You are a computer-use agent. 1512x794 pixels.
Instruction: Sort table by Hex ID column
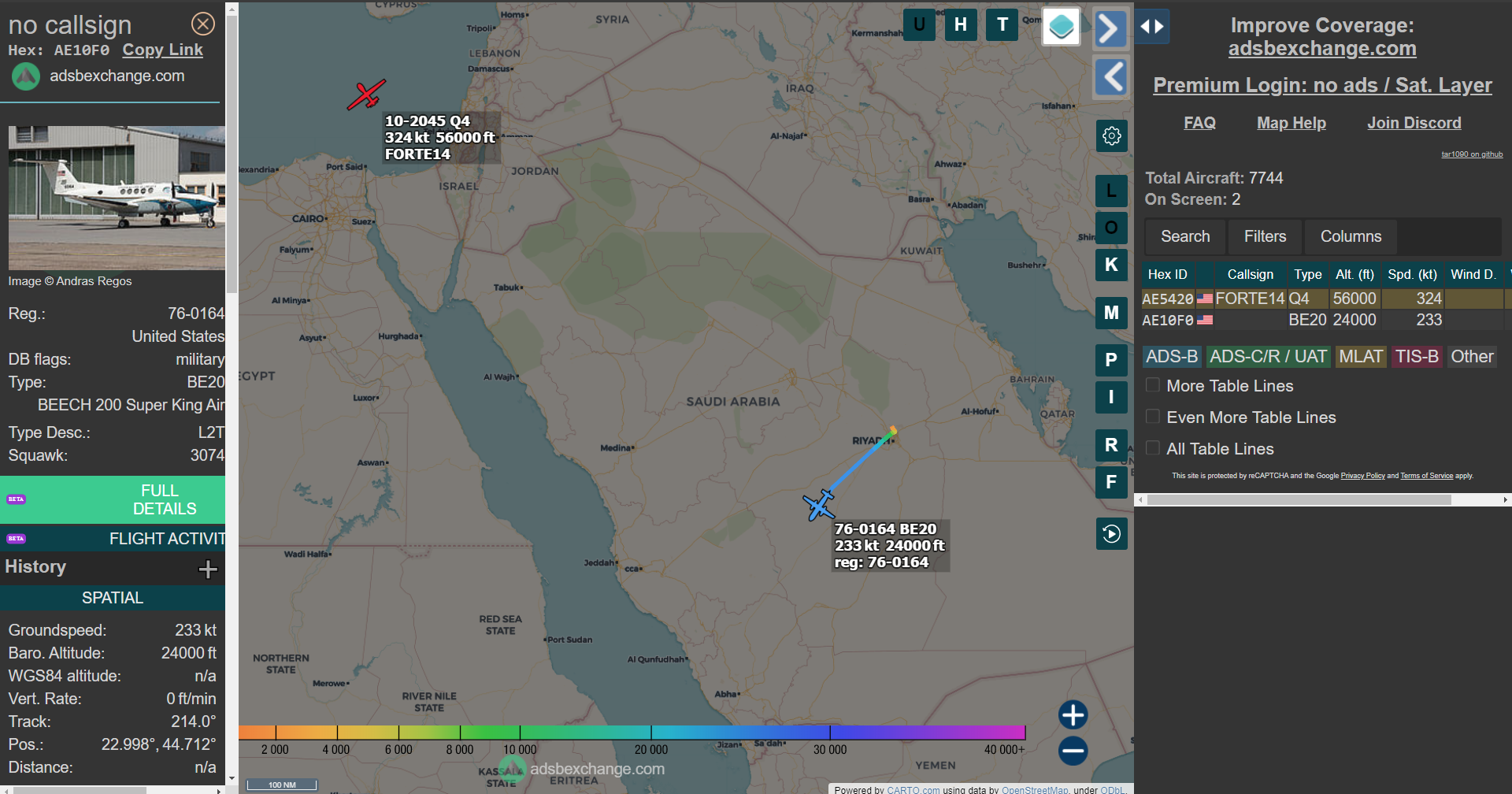pyautogui.click(x=1168, y=274)
